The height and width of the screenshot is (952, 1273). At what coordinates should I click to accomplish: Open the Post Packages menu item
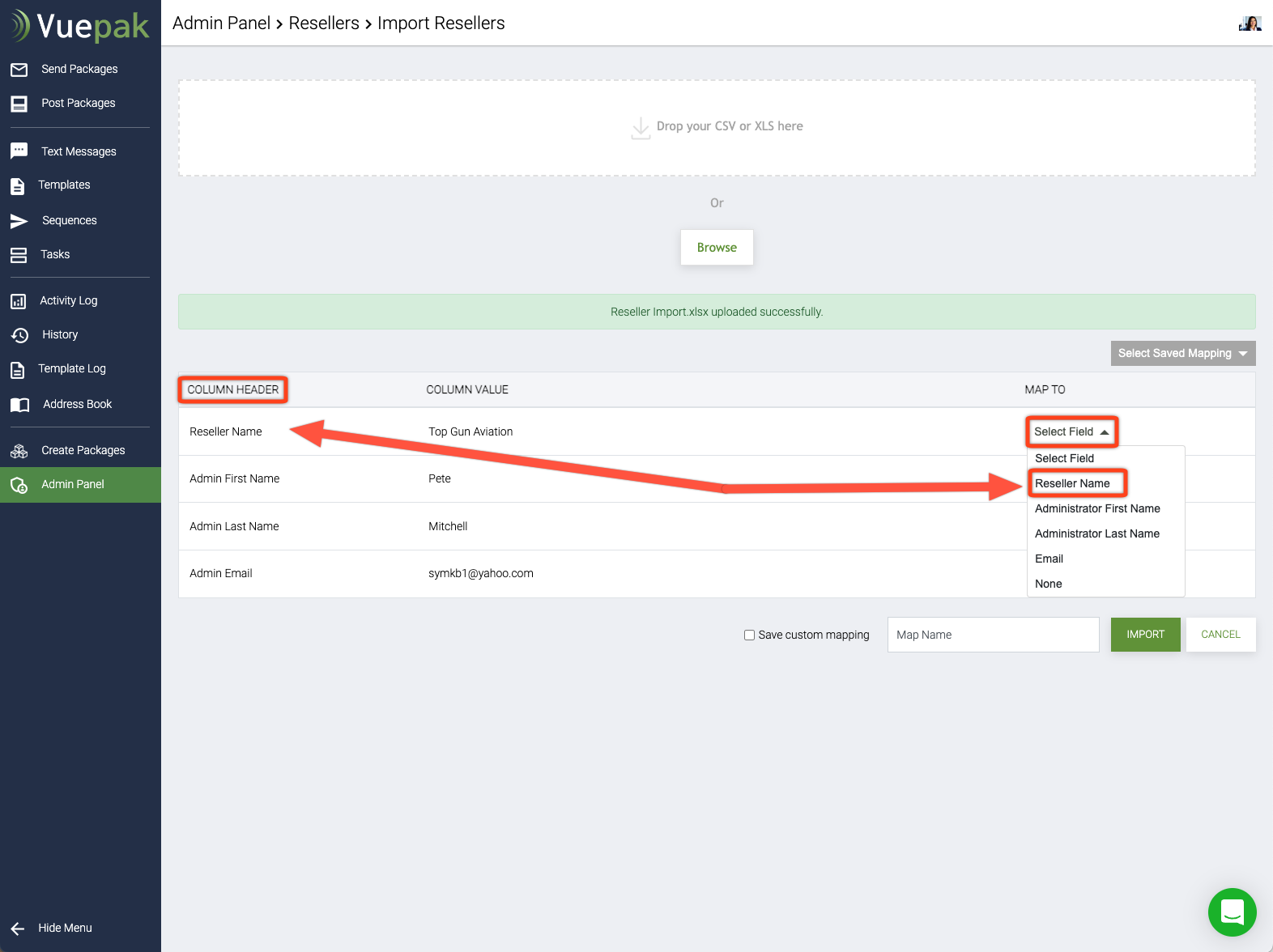click(80, 104)
